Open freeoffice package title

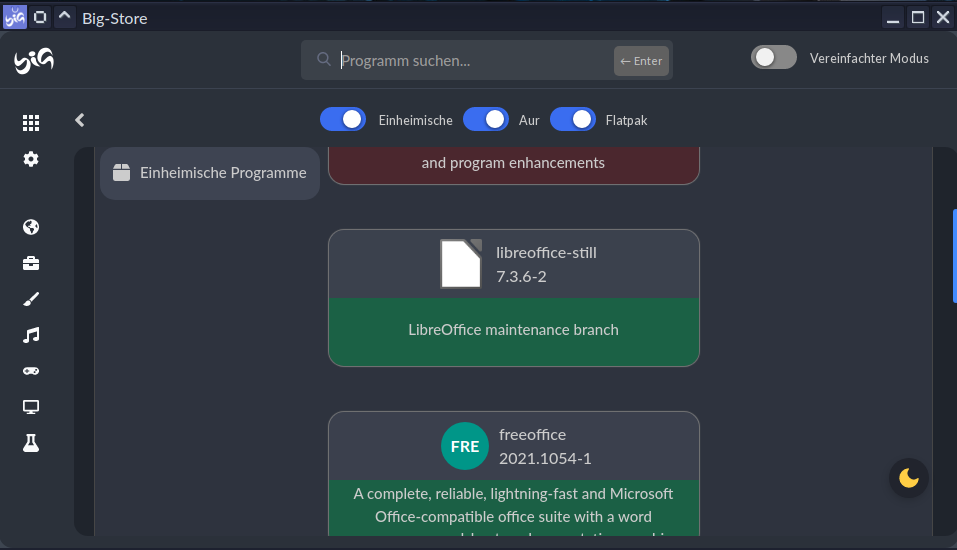(532, 435)
